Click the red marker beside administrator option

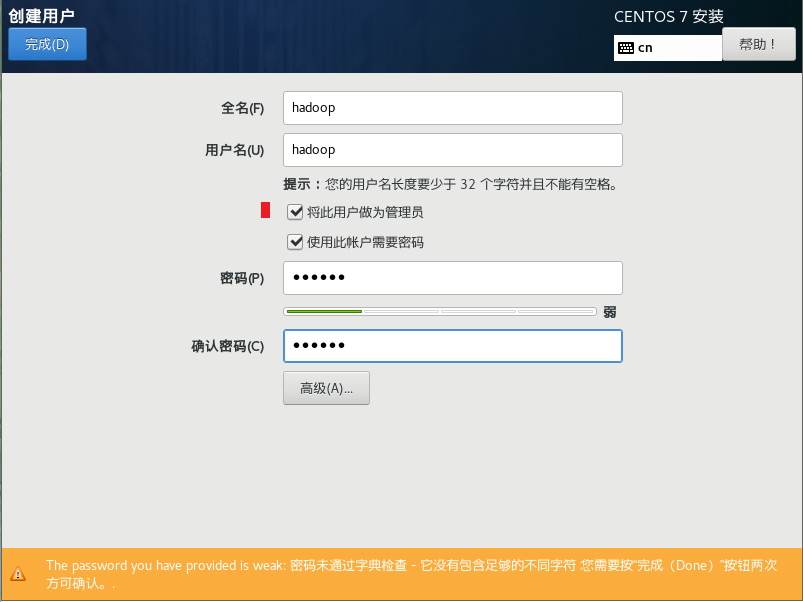tap(265, 210)
